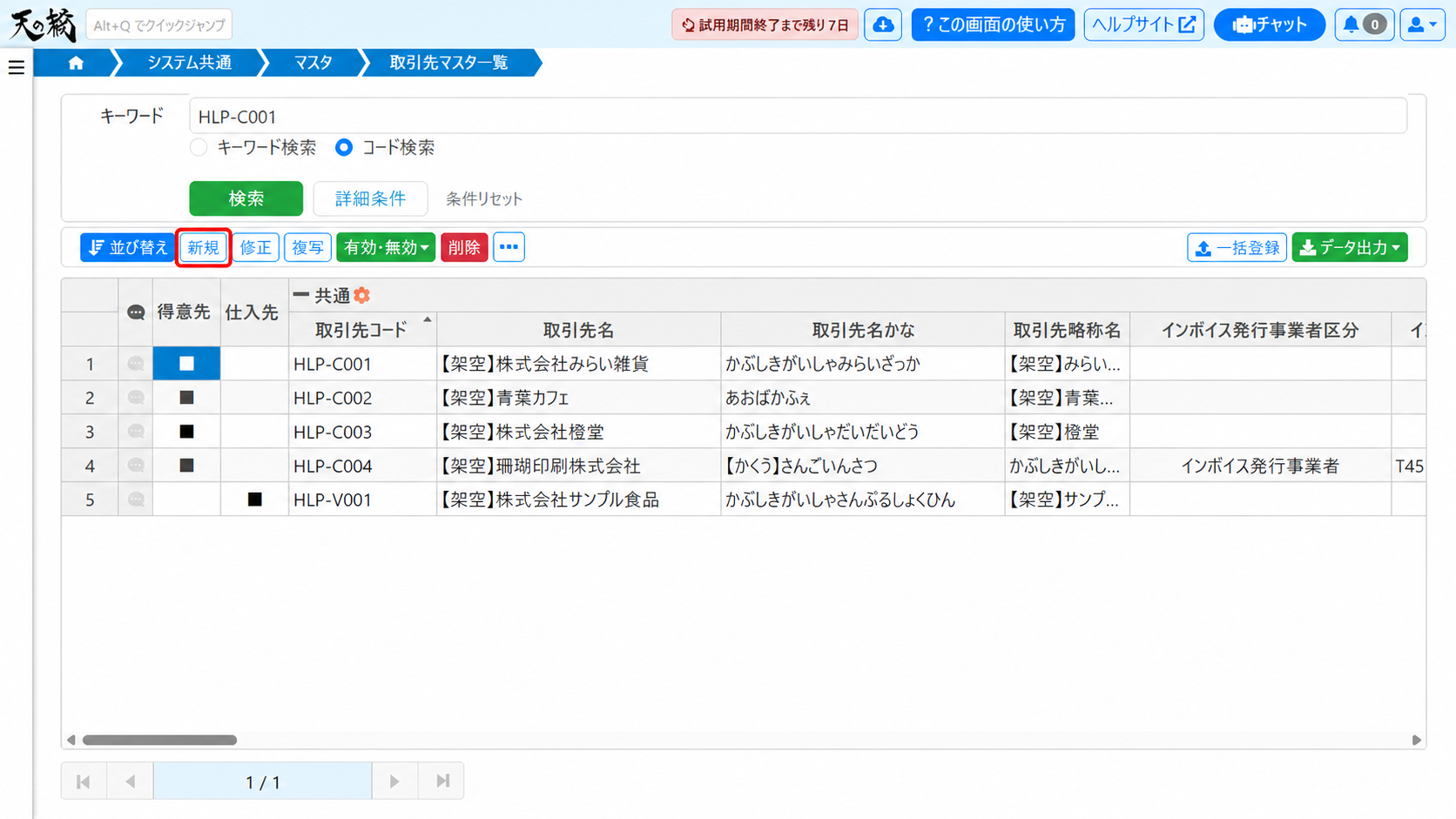Open breadcrumb マスタ
Viewport: 1456px width, 819px height.
(x=313, y=63)
